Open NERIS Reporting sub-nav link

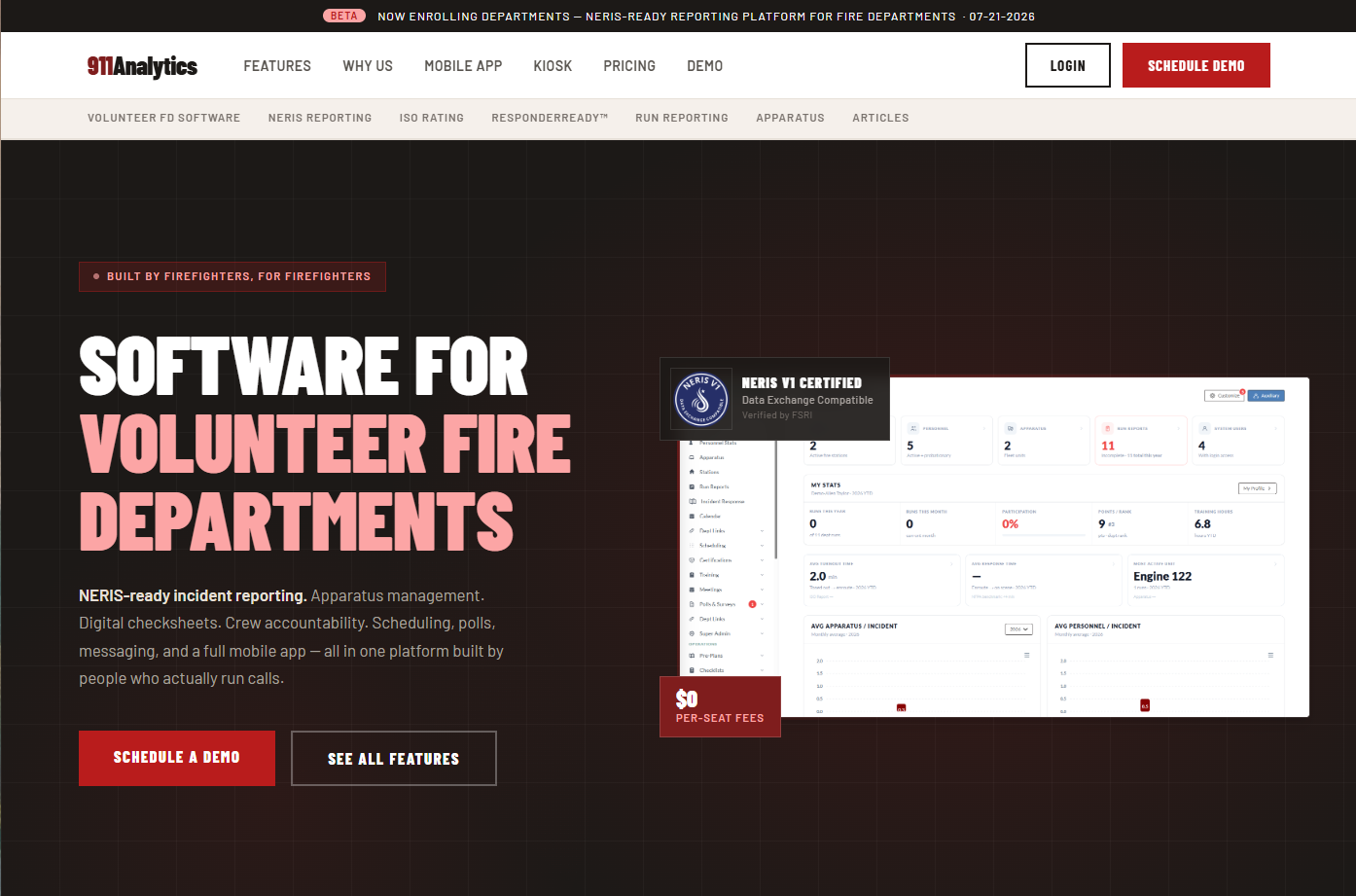[x=320, y=118]
